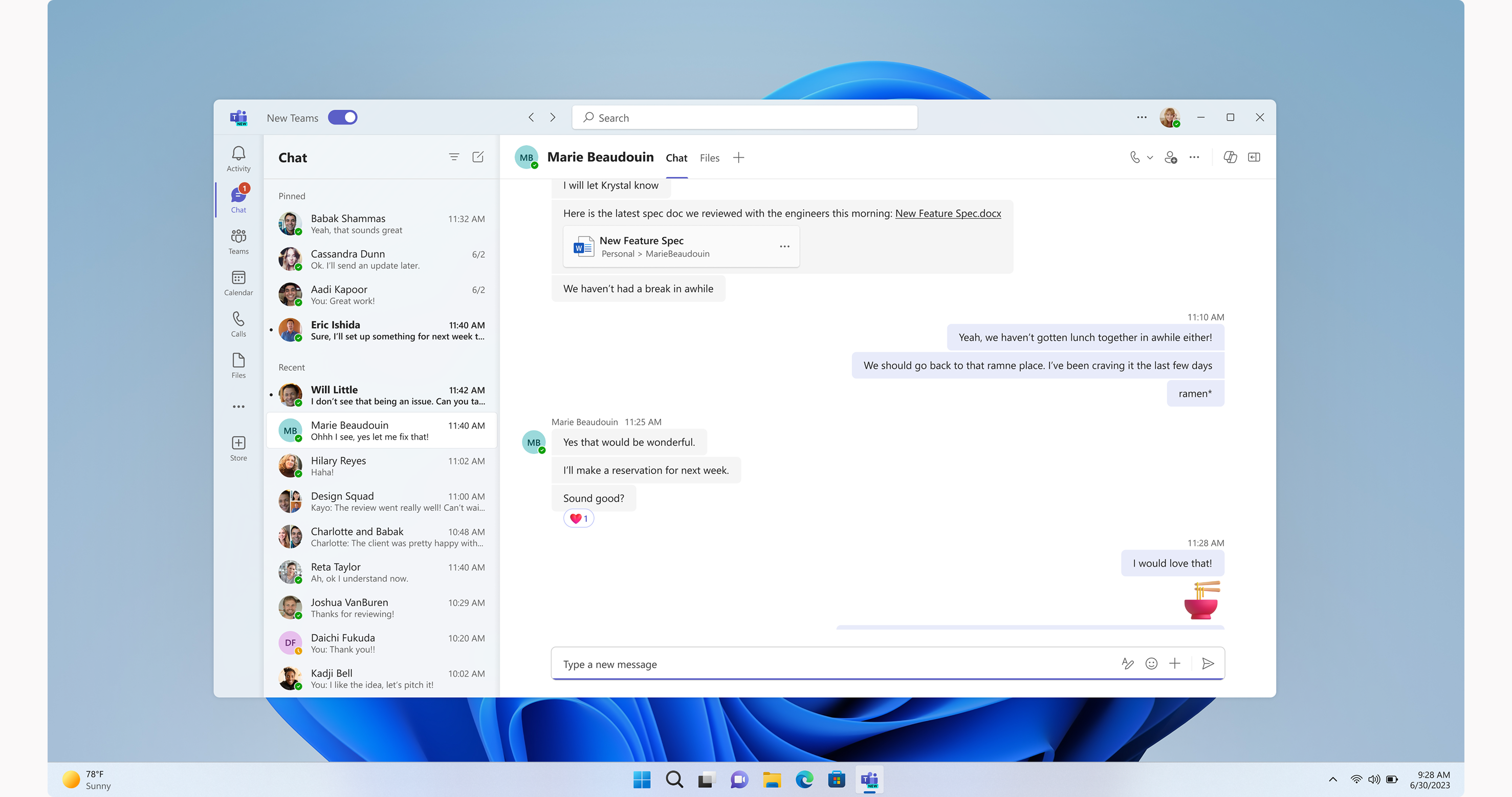This screenshot has height=797, width=1512.
Task: Open Will Little unread conversation
Action: click(x=382, y=395)
